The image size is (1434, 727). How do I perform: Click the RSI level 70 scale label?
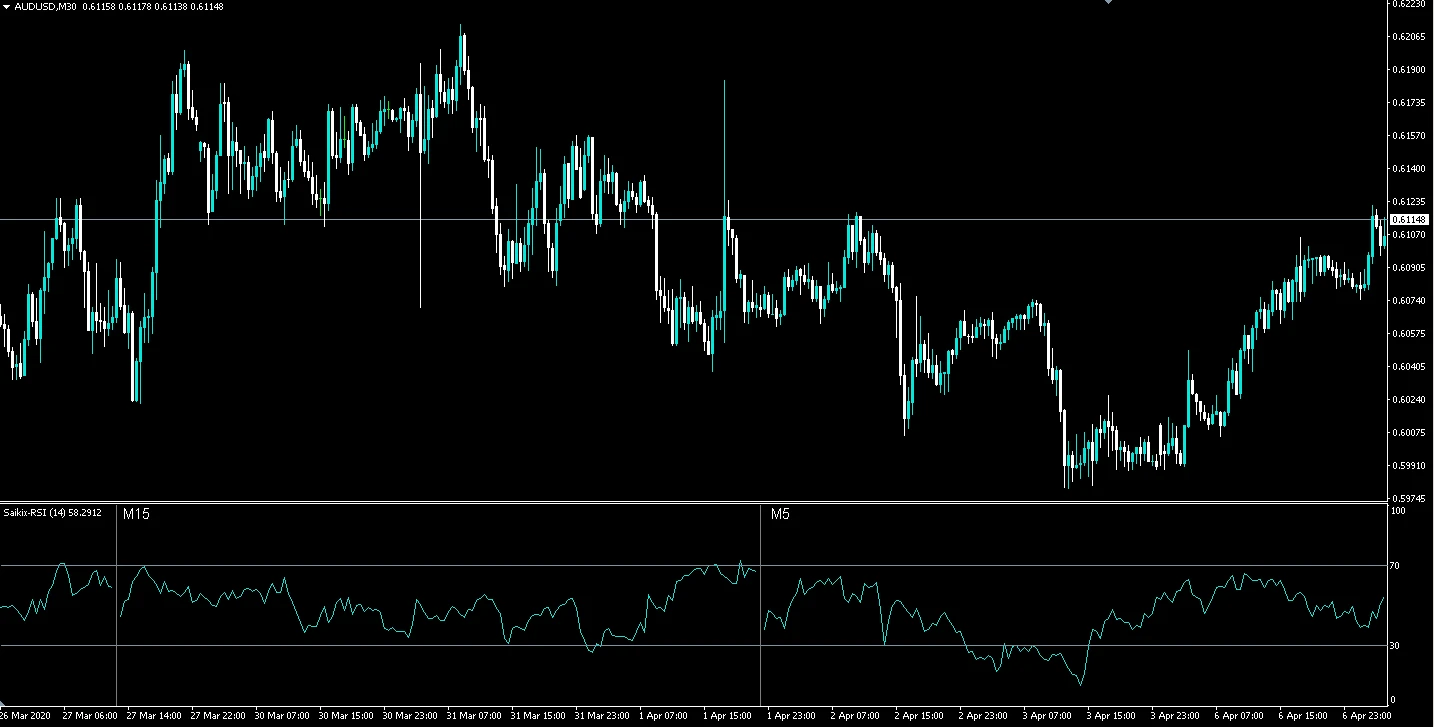(x=1398, y=566)
